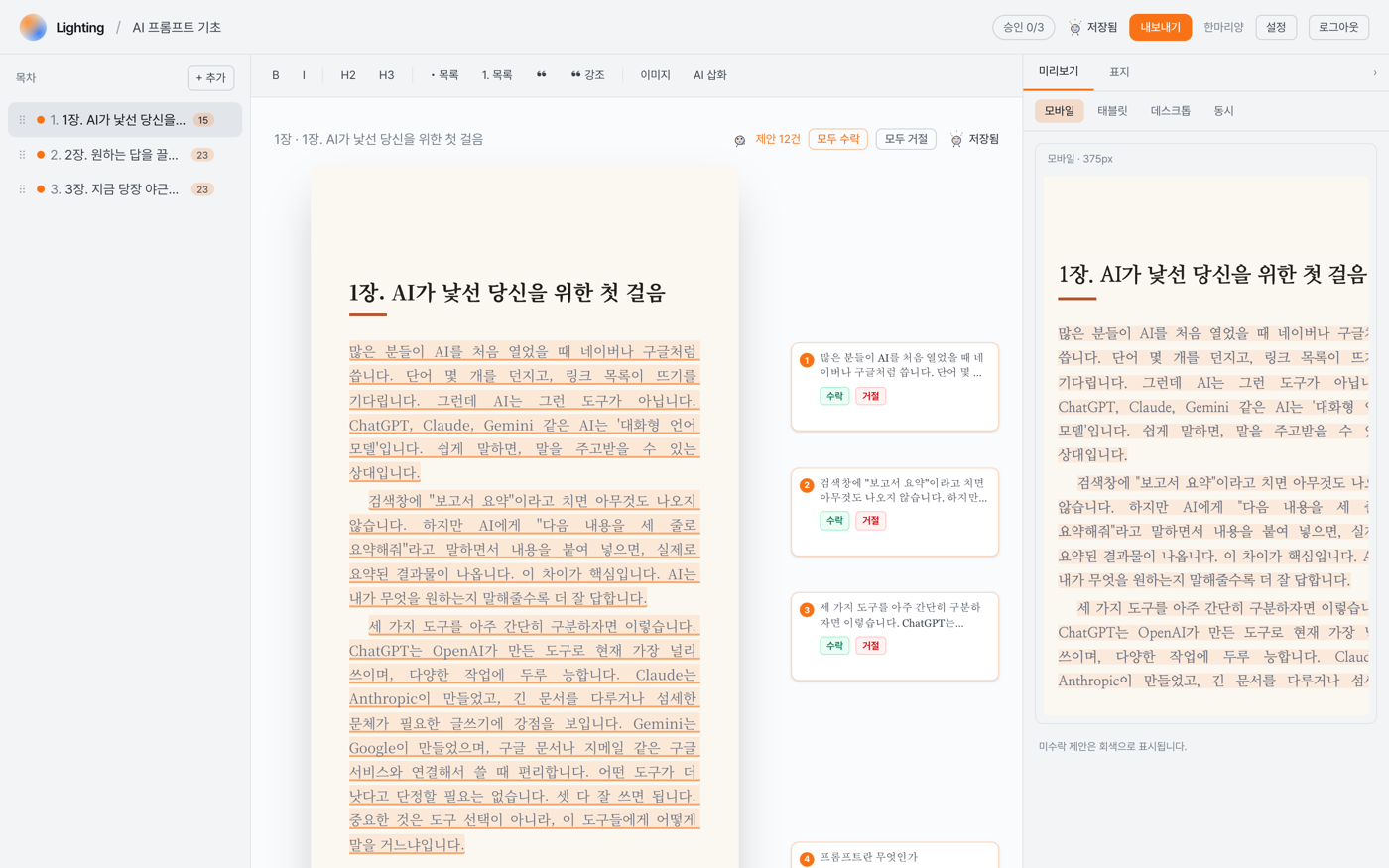Click the editor heading 1장. AI가 낯선 당신을 위한 첫 걸음
Screen dimensions: 1389x868
(507, 293)
